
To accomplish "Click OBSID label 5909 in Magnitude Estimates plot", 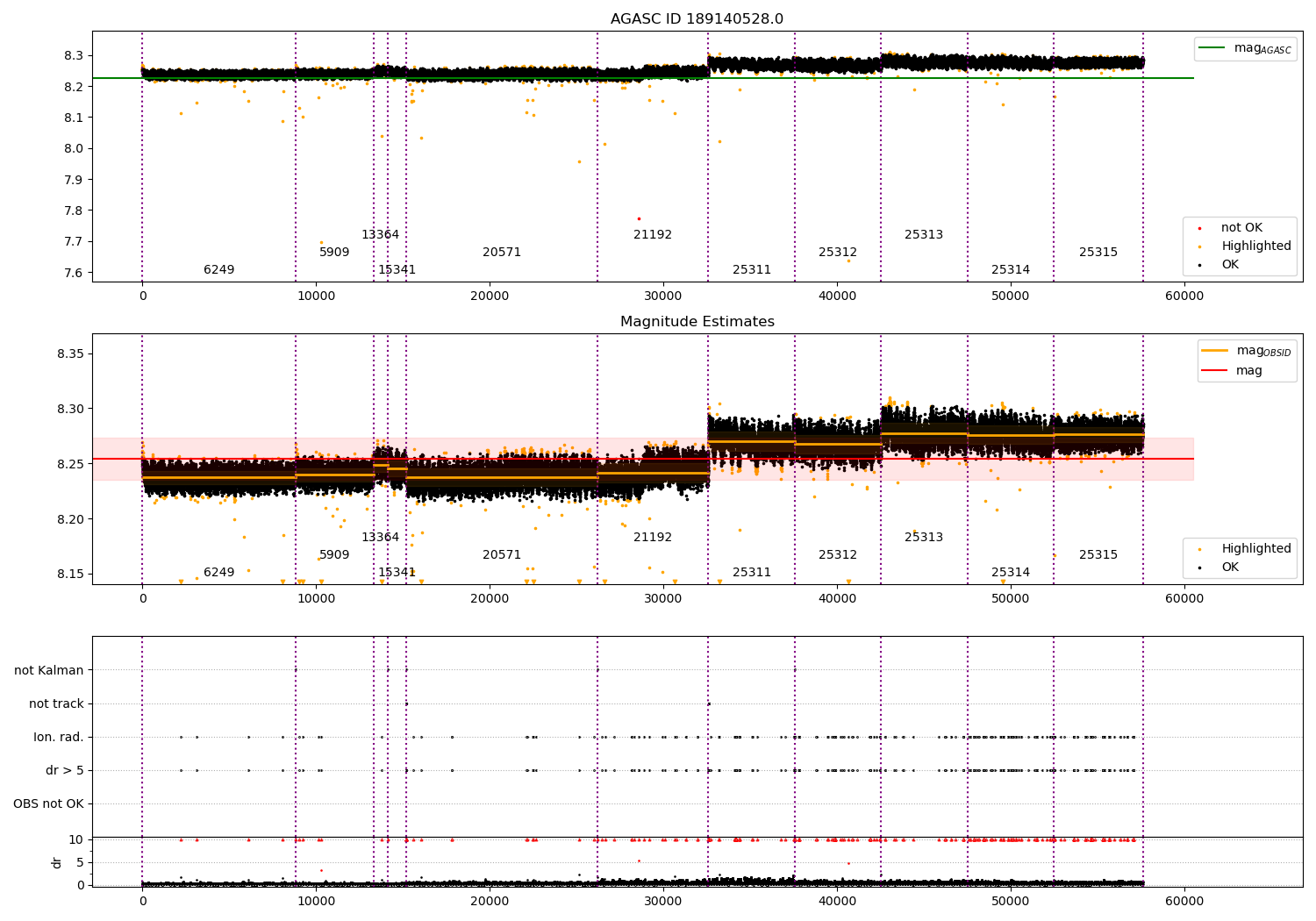I will click(x=334, y=555).
